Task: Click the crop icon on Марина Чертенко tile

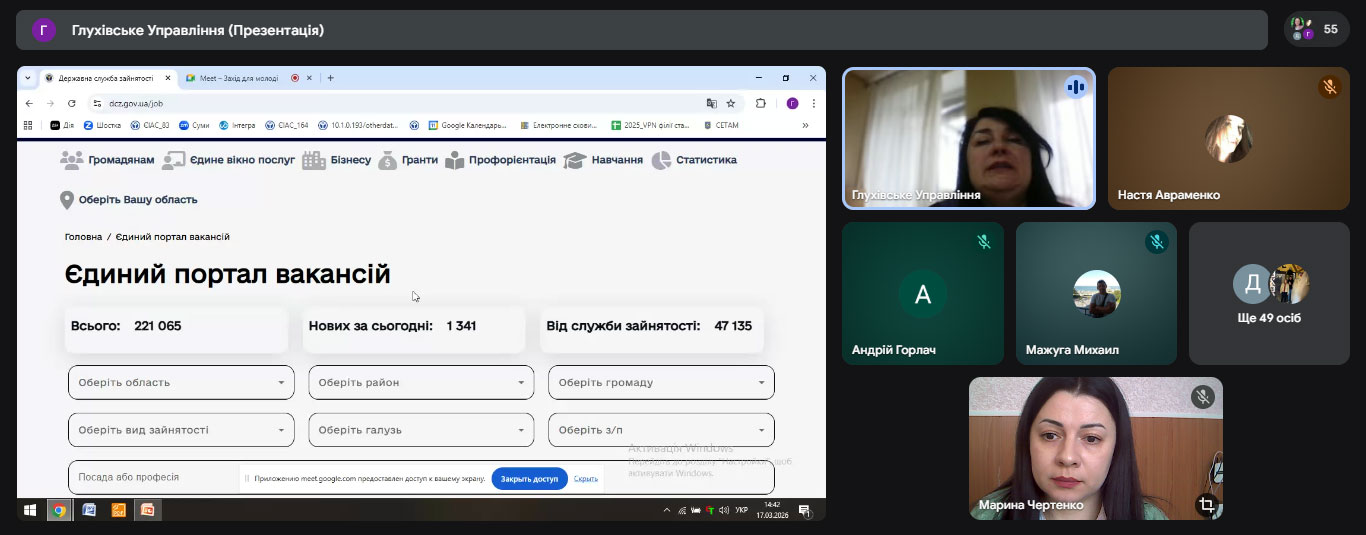Action: (x=1206, y=505)
